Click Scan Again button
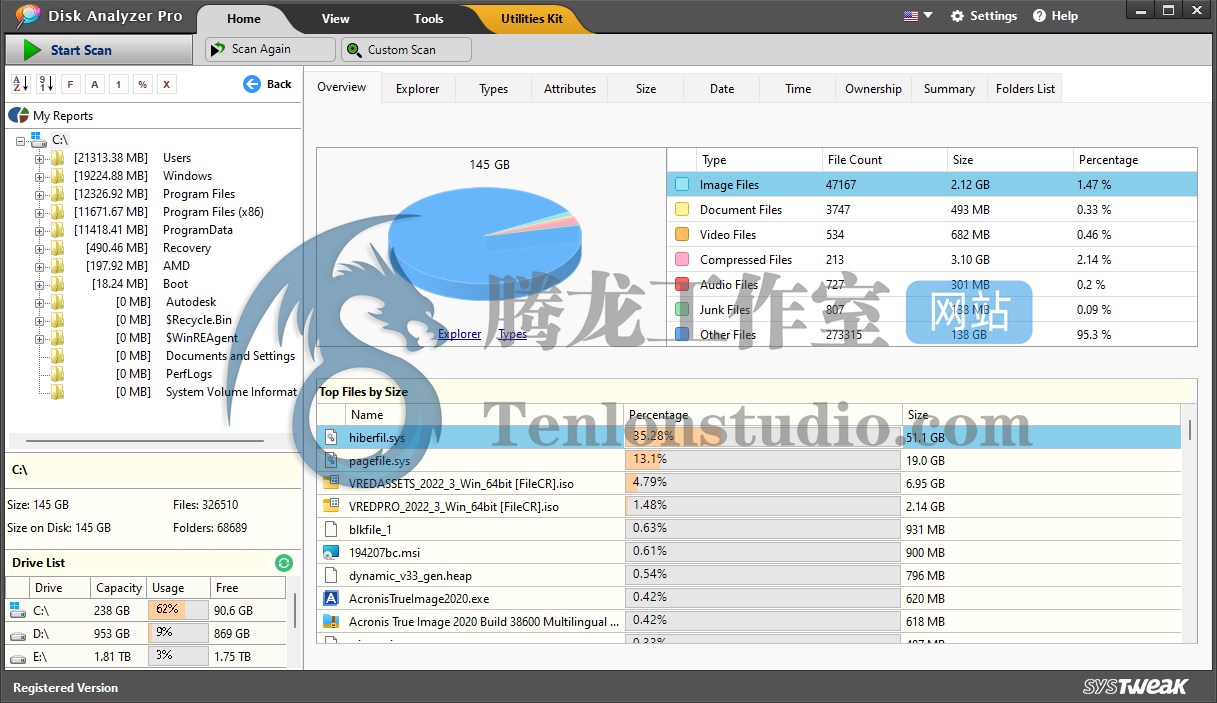Viewport: 1217px width, 703px height. 270,49
